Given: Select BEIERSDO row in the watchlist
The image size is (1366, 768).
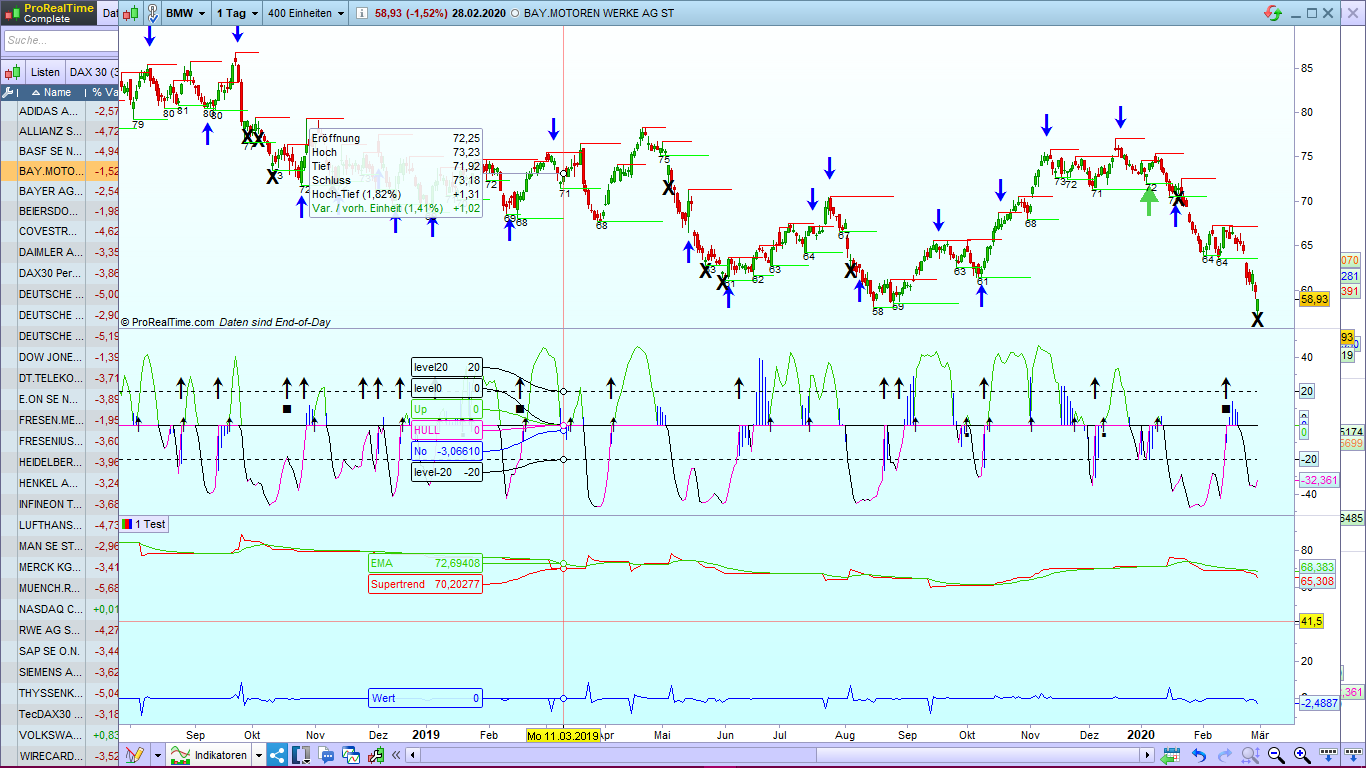Looking at the screenshot, I should coord(60,211).
